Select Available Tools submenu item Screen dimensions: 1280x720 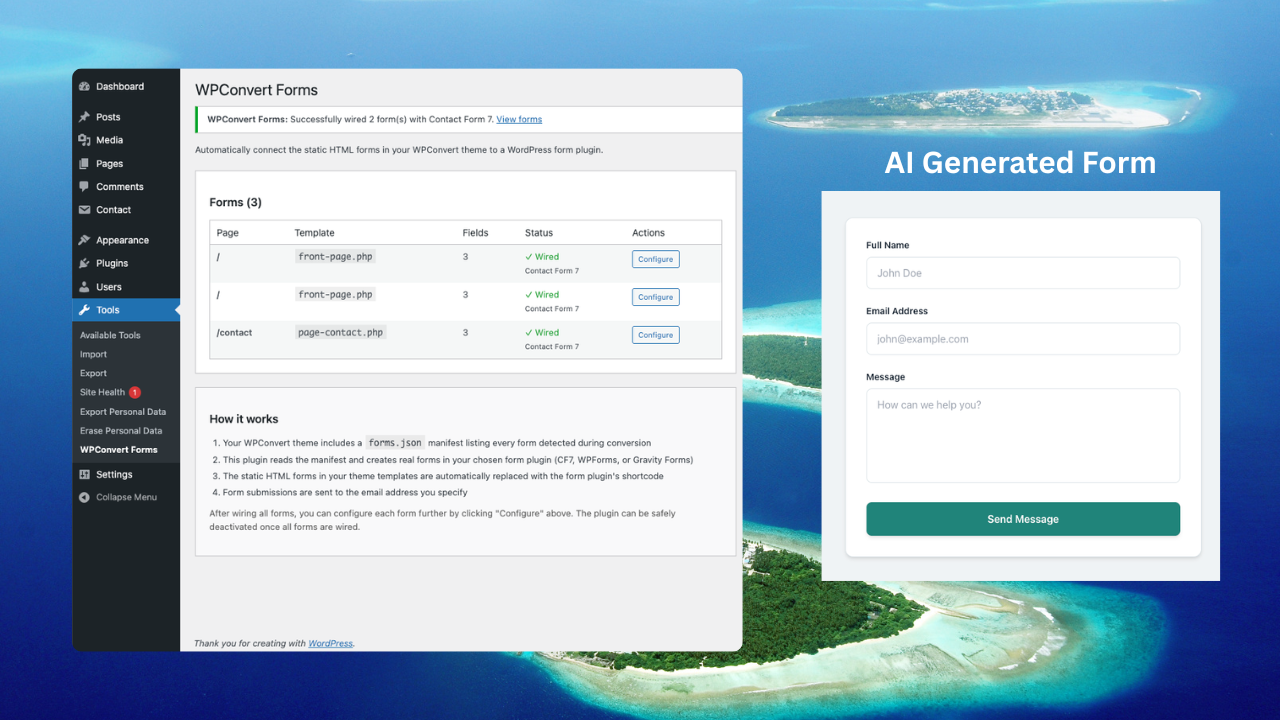point(110,335)
